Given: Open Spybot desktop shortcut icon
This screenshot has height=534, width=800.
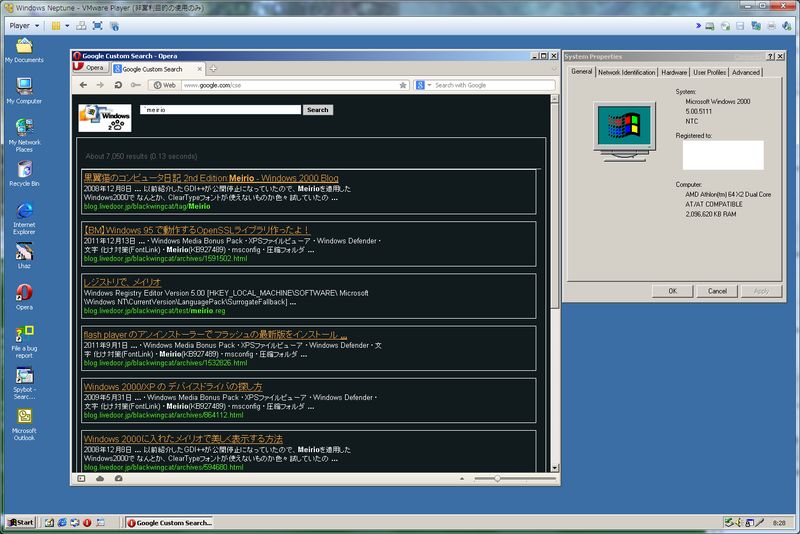Looking at the screenshot, I should (24, 376).
